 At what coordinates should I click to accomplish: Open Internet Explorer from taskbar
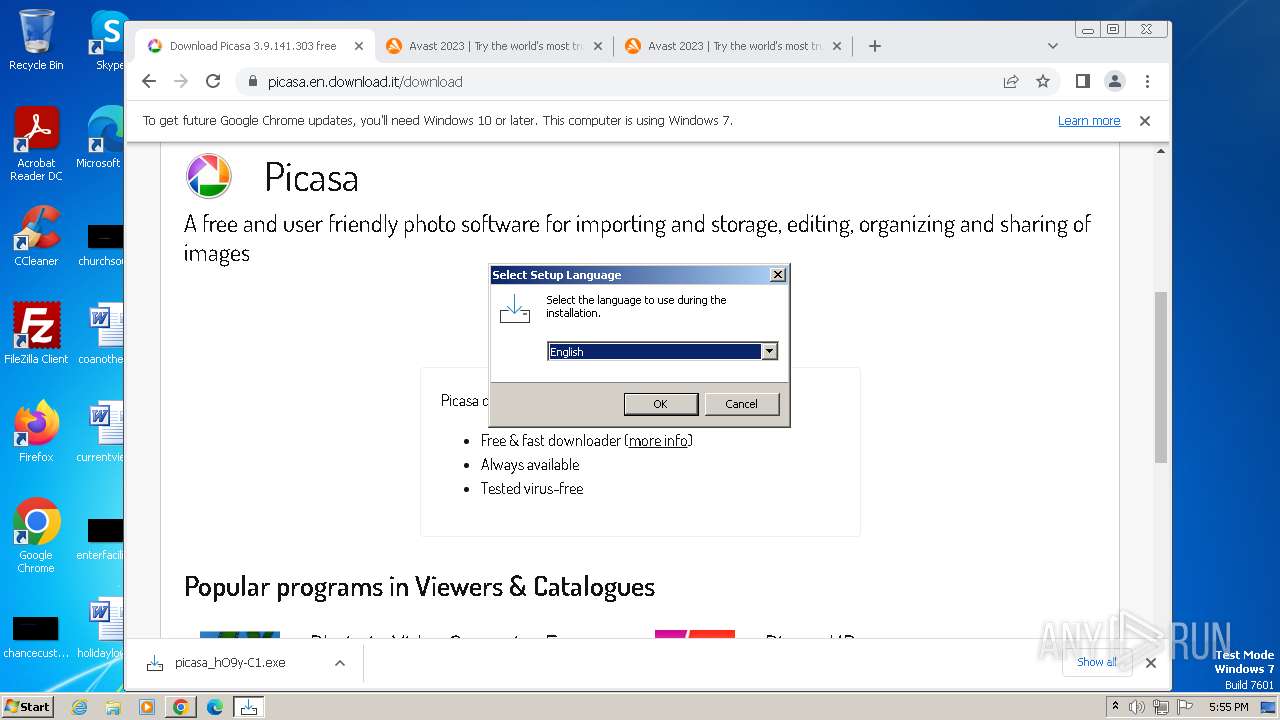(79, 707)
